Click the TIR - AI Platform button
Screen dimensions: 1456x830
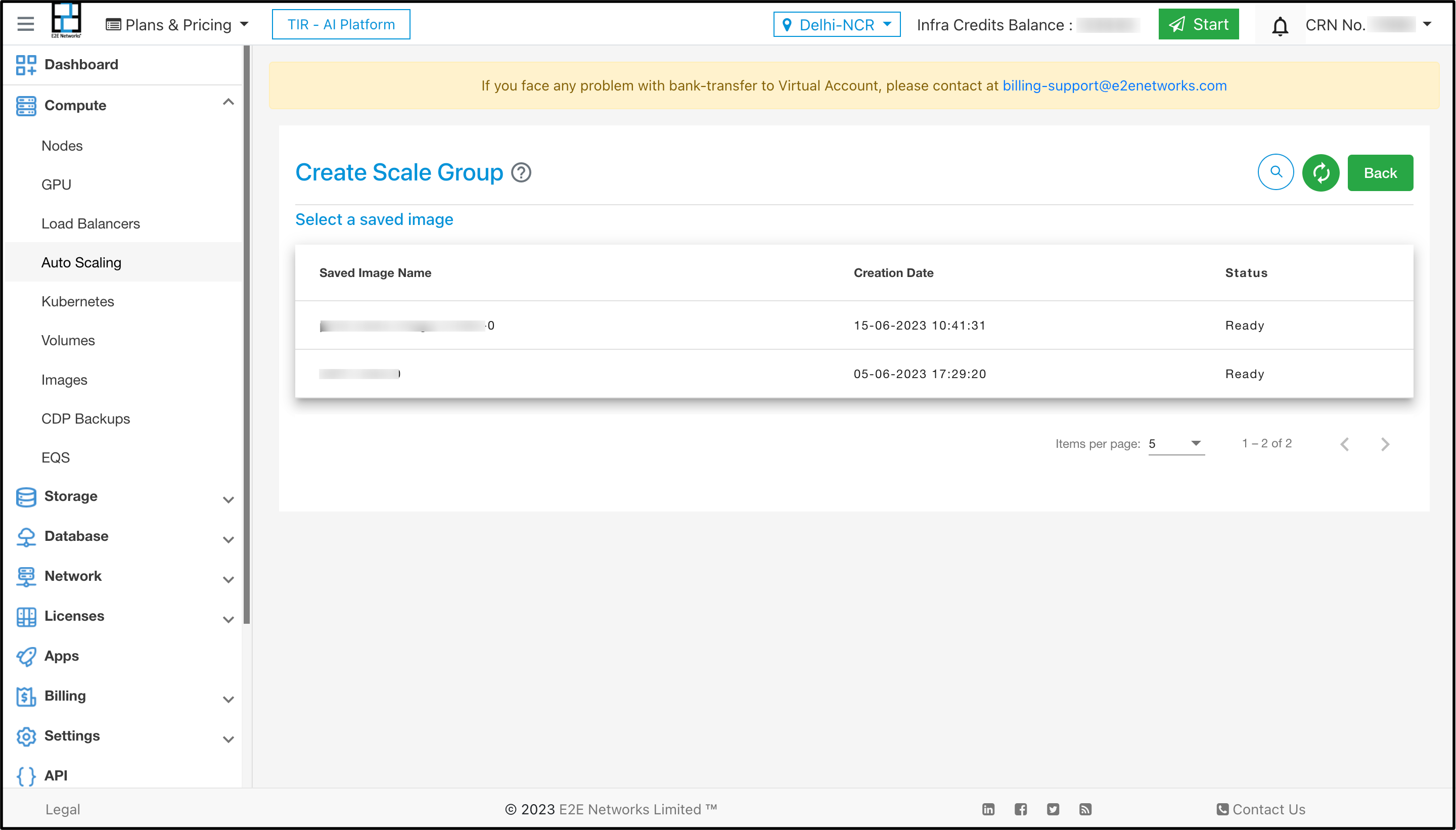[x=340, y=24]
